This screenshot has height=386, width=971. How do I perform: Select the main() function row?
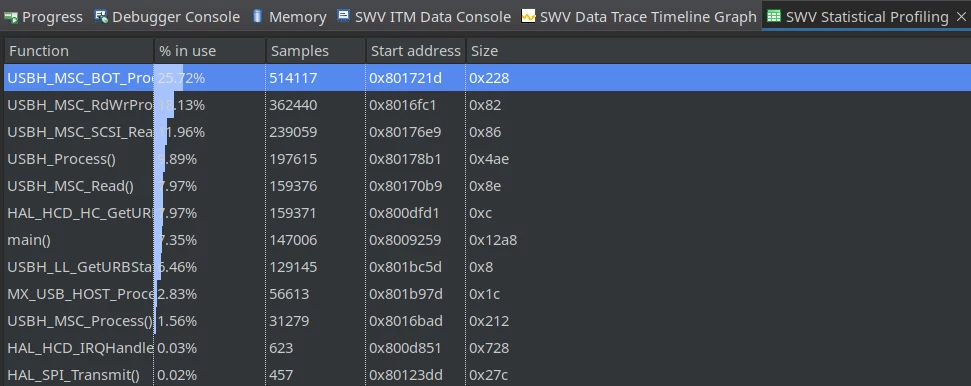[486, 240]
